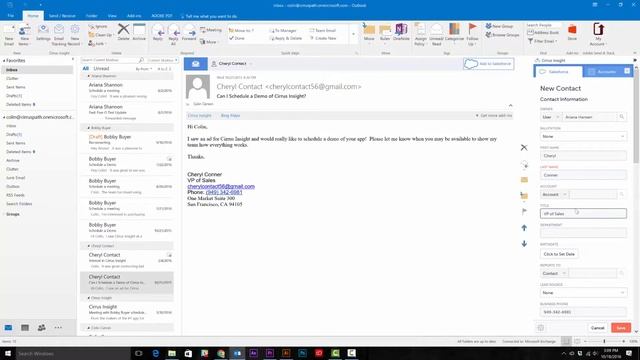Open the Owner type User dropdown
The width and height of the screenshot is (640, 360).
[550, 117]
